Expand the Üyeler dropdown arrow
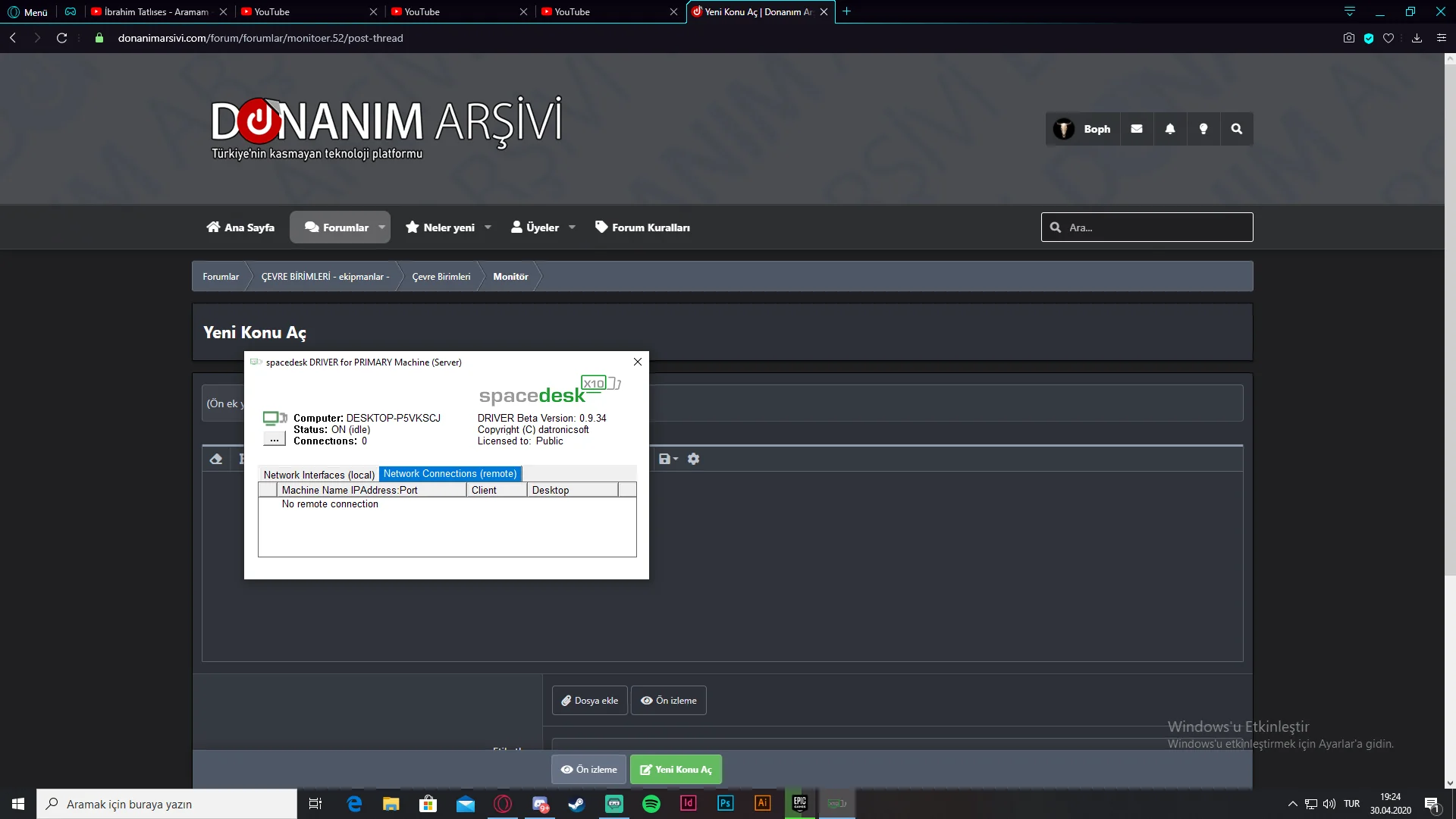1456x819 pixels. pos(572,227)
